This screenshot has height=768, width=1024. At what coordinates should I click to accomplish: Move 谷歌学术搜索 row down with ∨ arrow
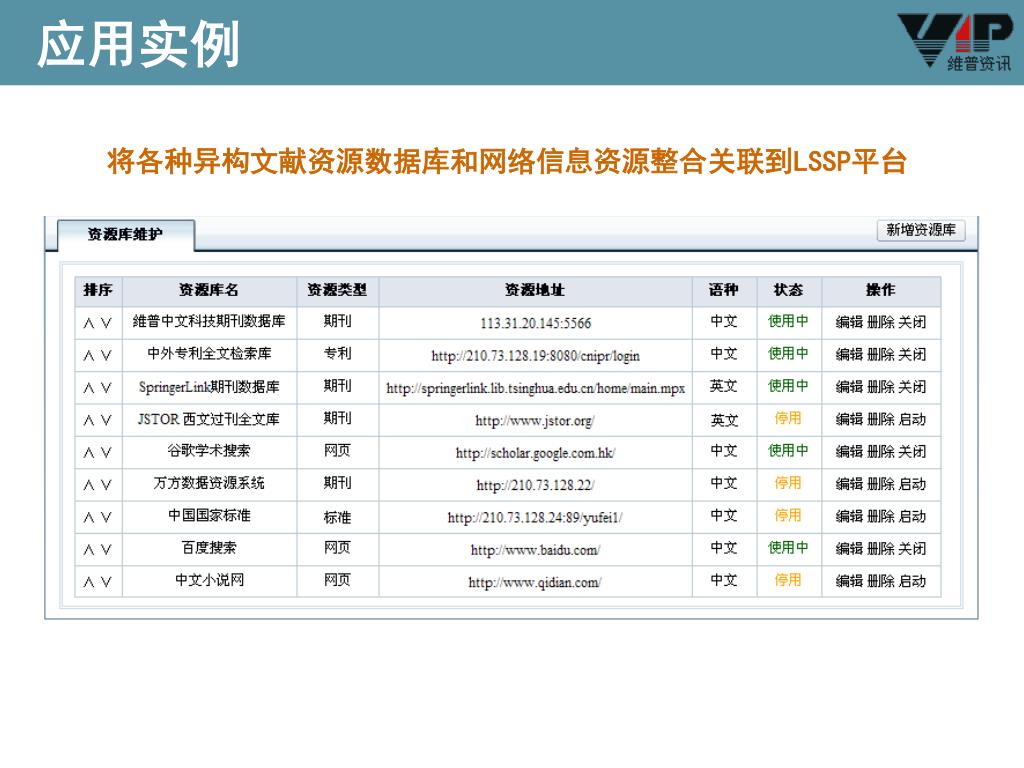click(106, 453)
